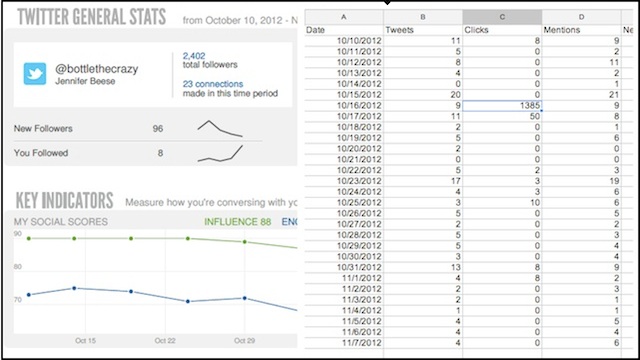This screenshot has width=640, height=360.
Task: Select the Clicks cell containing 1385
Action: coord(502,105)
